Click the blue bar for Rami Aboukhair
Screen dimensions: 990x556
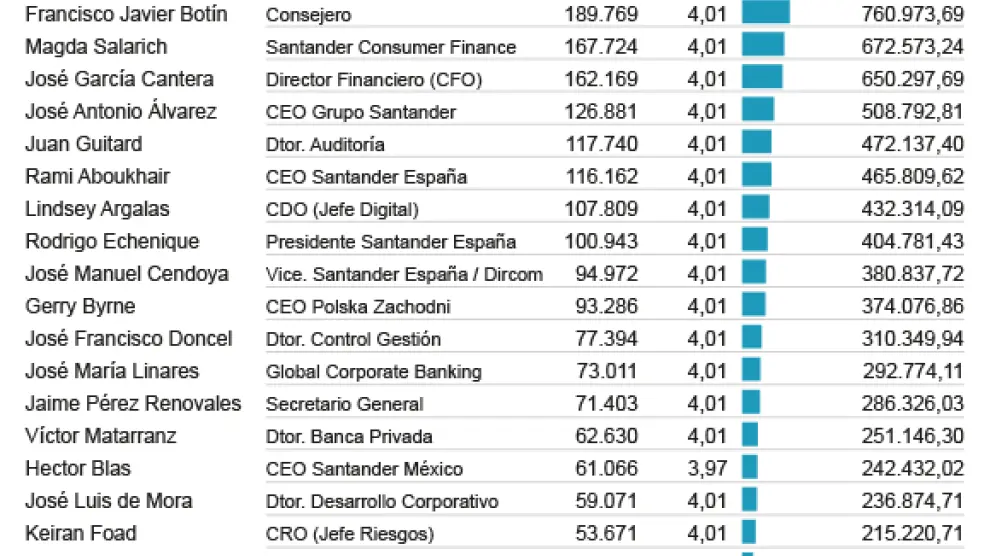[756, 176]
